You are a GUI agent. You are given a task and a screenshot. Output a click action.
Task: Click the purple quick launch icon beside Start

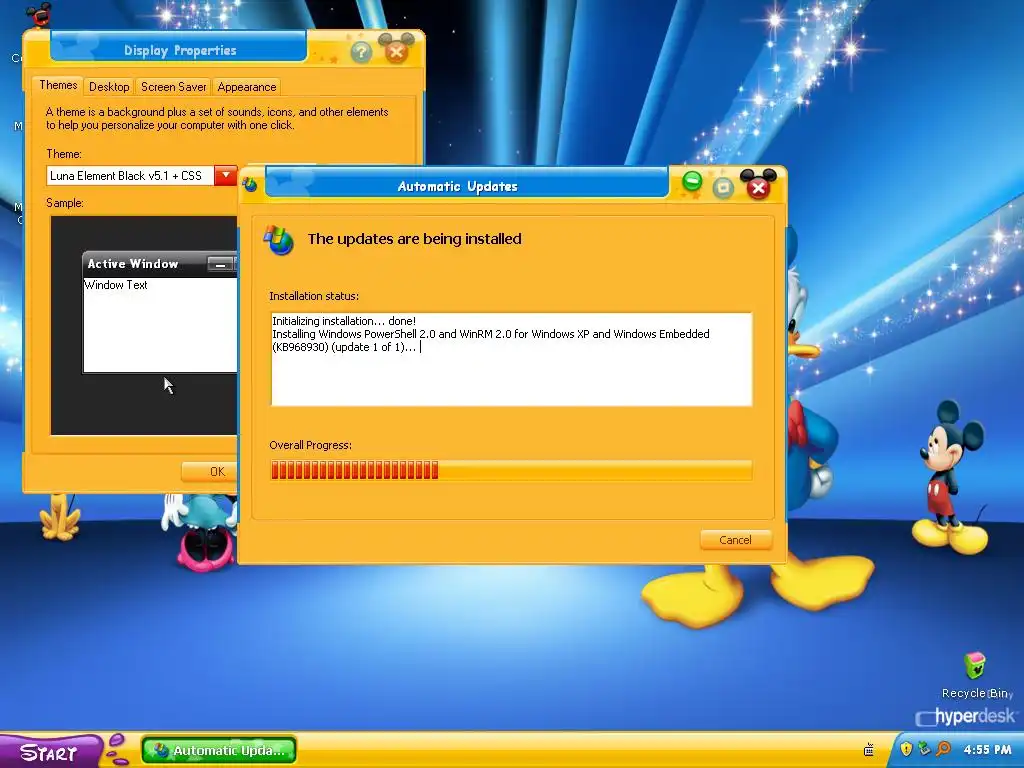pos(118,748)
